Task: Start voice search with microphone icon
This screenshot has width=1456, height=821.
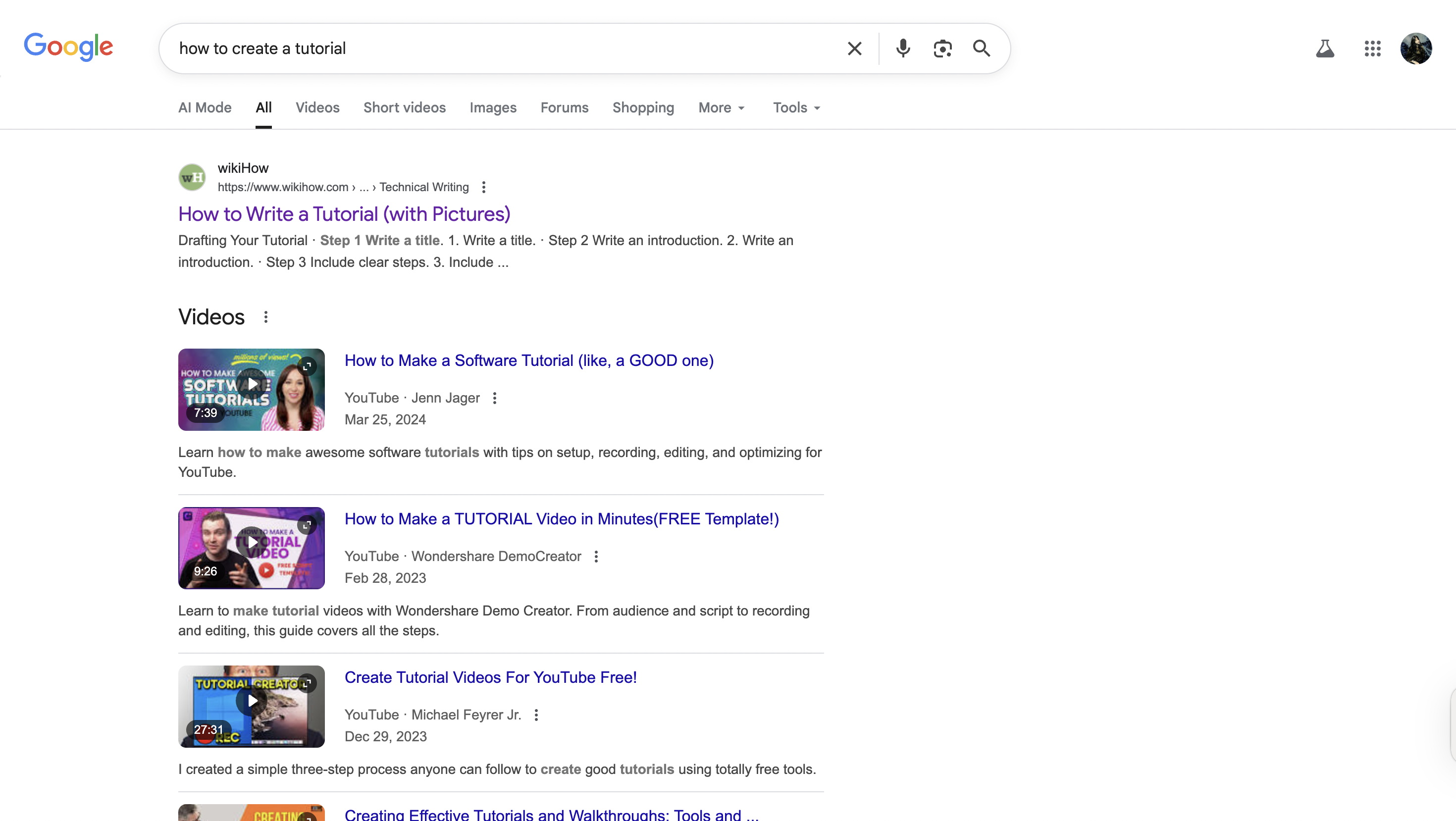Action: 903,49
